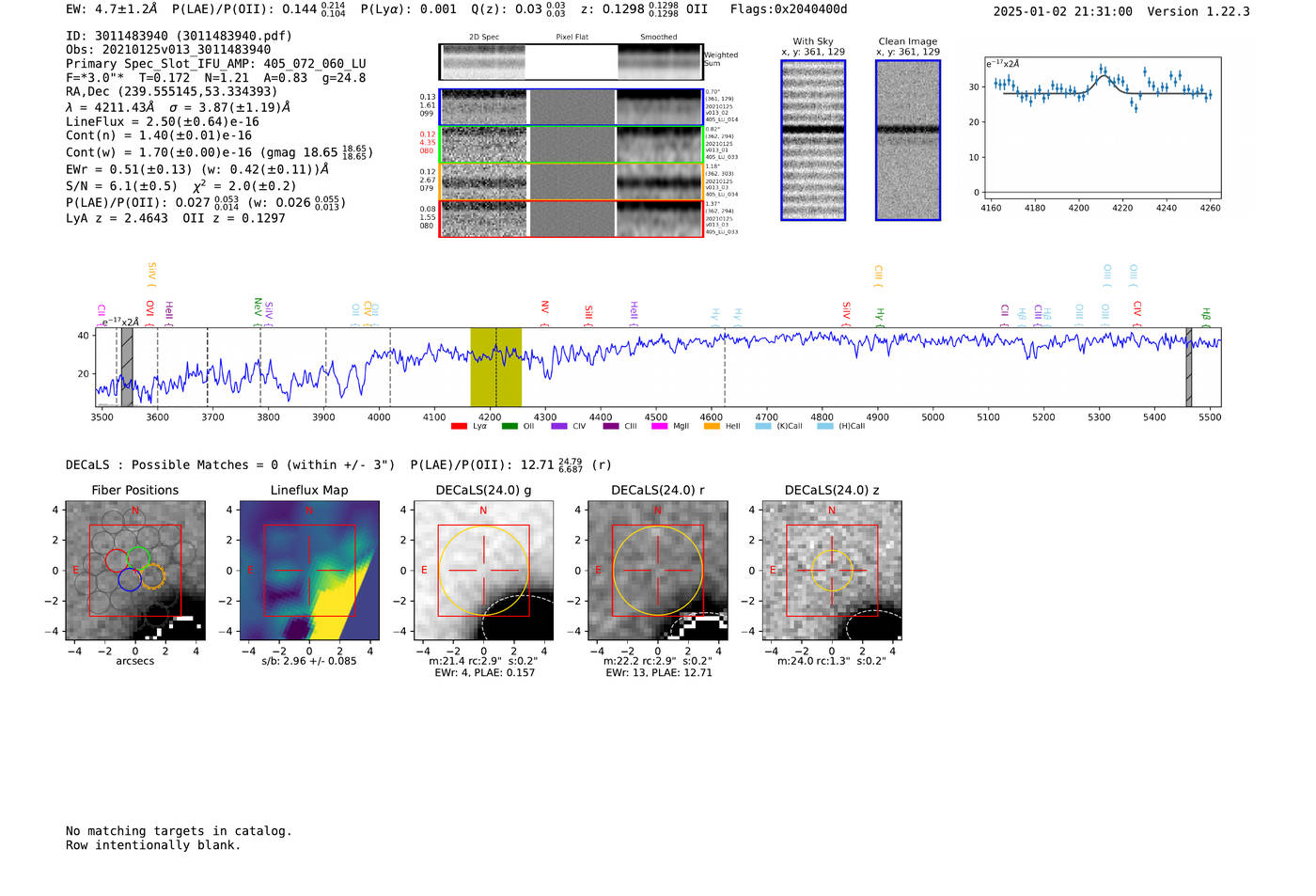Click the yellow aperture circle in DECaLS z
Viewport: 1316px width, 896px height.
[832, 571]
